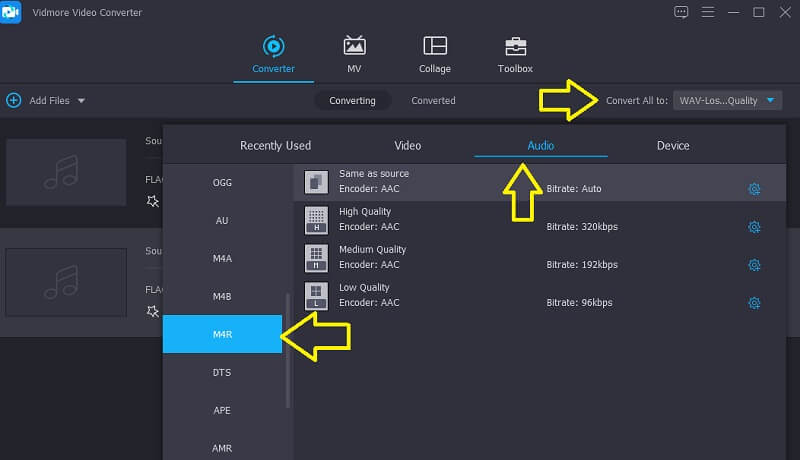Show the Converted list
Screen dimensions: 800x460
click(x=433, y=100)
